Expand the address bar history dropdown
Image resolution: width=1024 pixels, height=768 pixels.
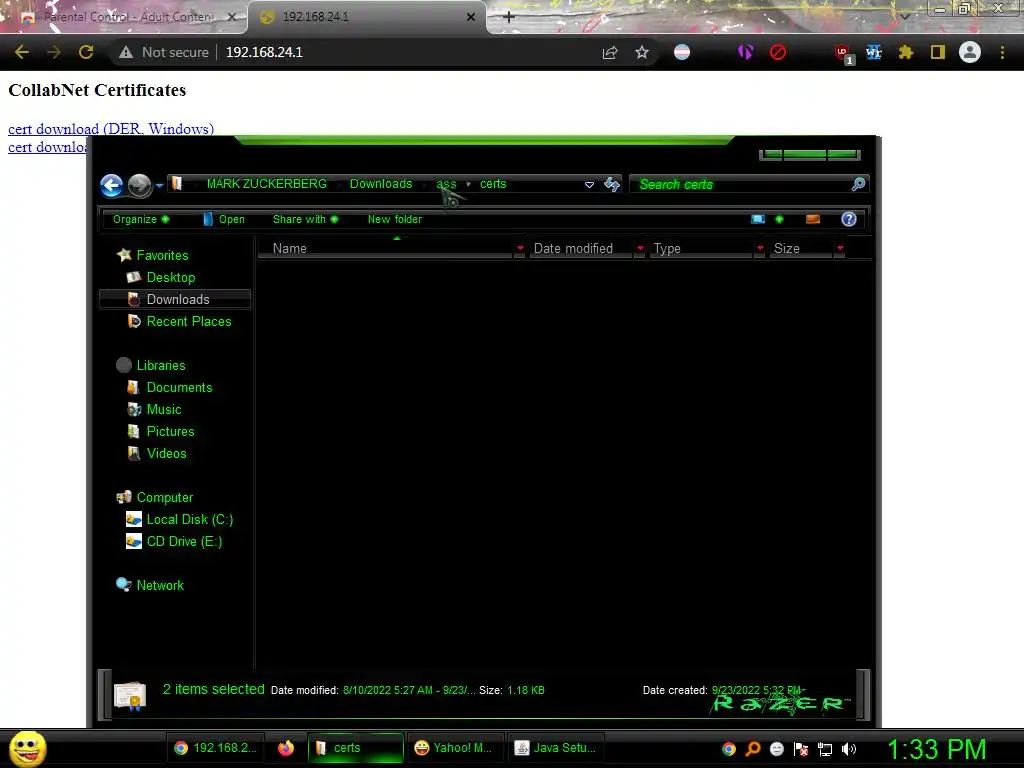coord(589,185)
